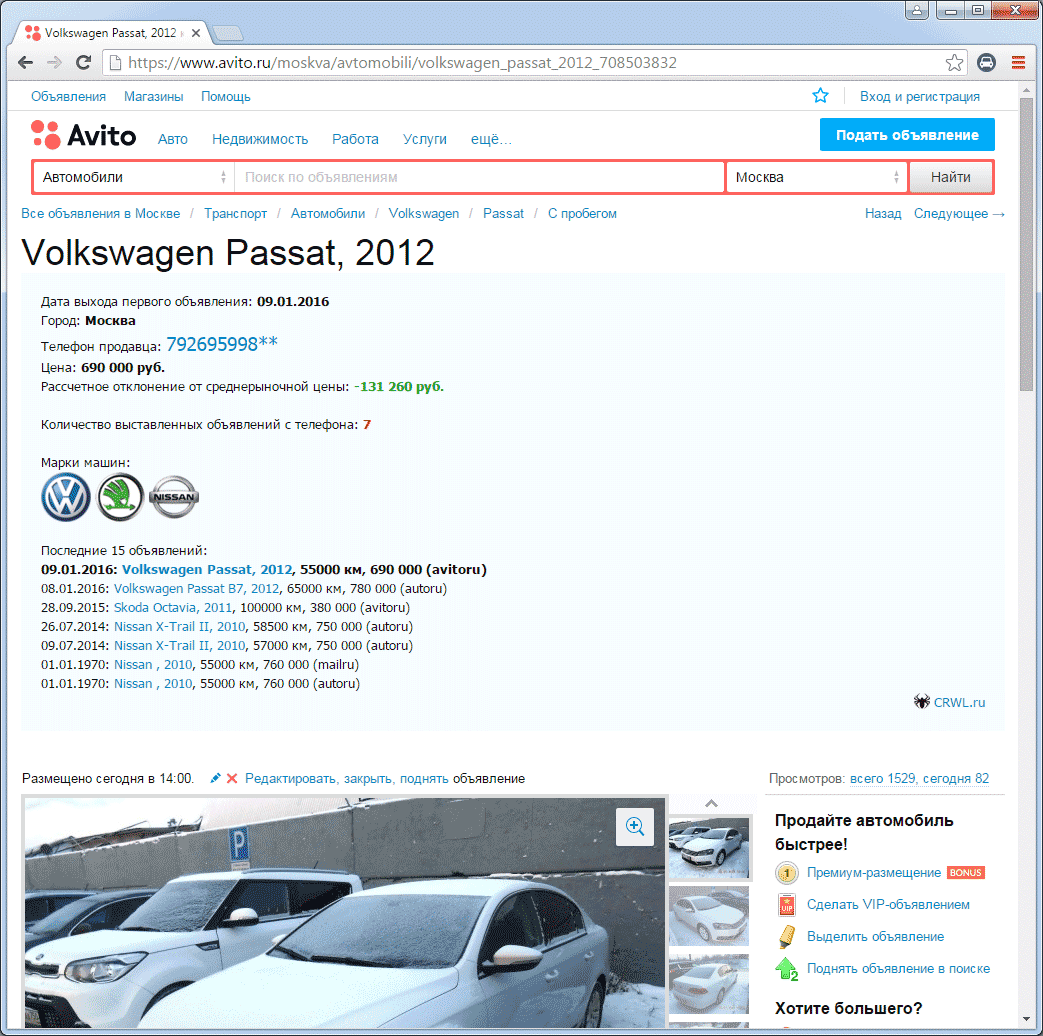Click the Премиум-размещение coin icon

[x=787, y=873]
